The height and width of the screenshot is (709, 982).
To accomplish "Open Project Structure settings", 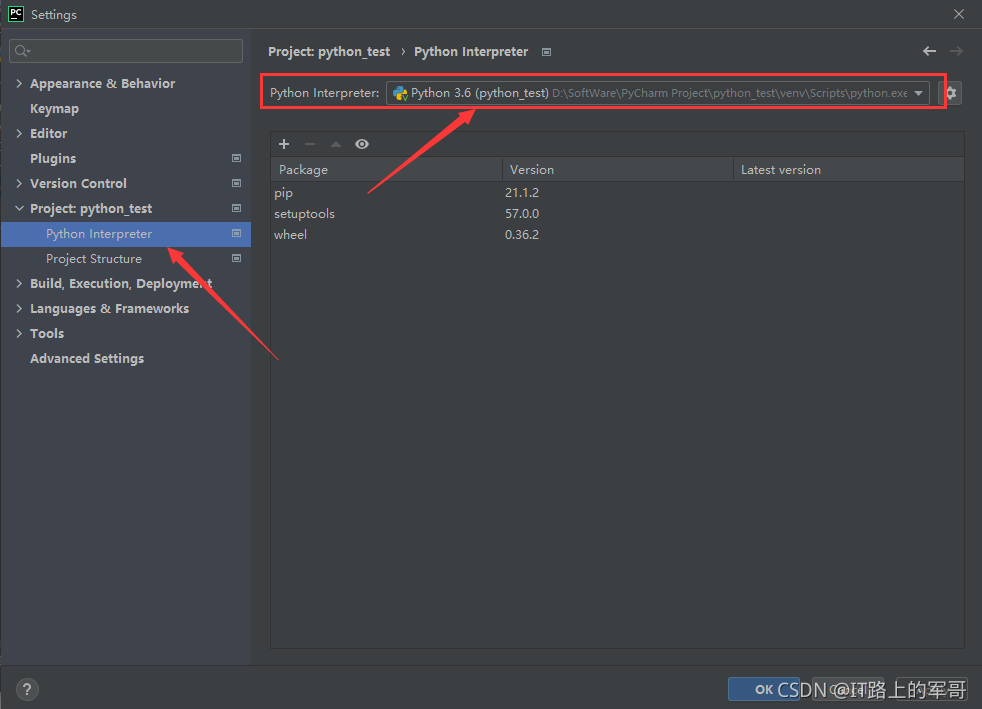I will (x=94, y=259).
